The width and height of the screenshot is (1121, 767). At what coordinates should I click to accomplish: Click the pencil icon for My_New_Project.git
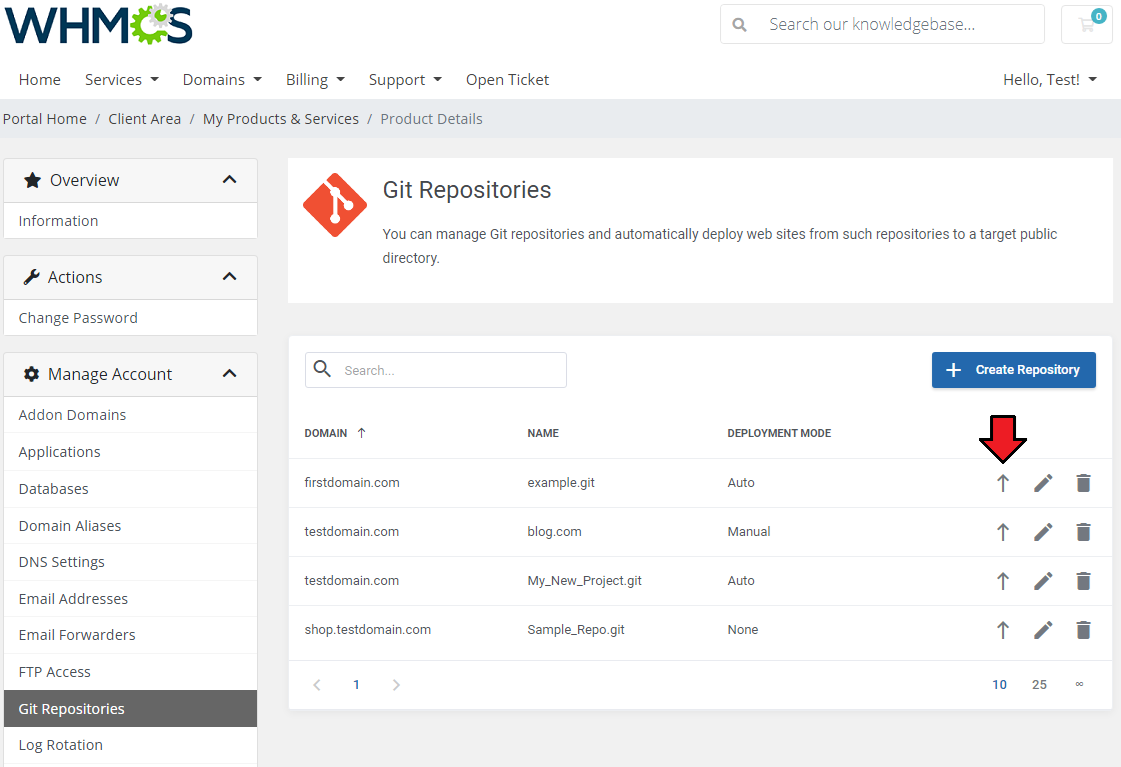1043,581
